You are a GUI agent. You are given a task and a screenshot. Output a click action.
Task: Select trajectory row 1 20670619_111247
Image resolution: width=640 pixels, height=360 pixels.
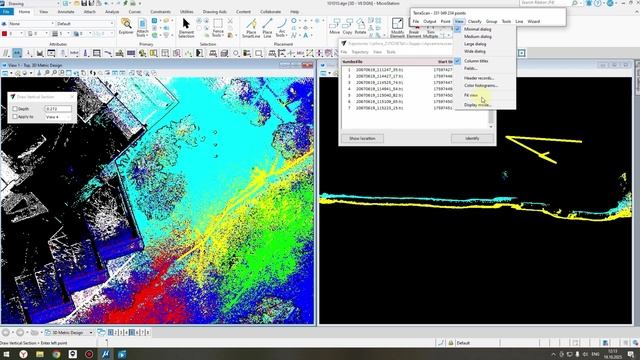tap(398, 70)
